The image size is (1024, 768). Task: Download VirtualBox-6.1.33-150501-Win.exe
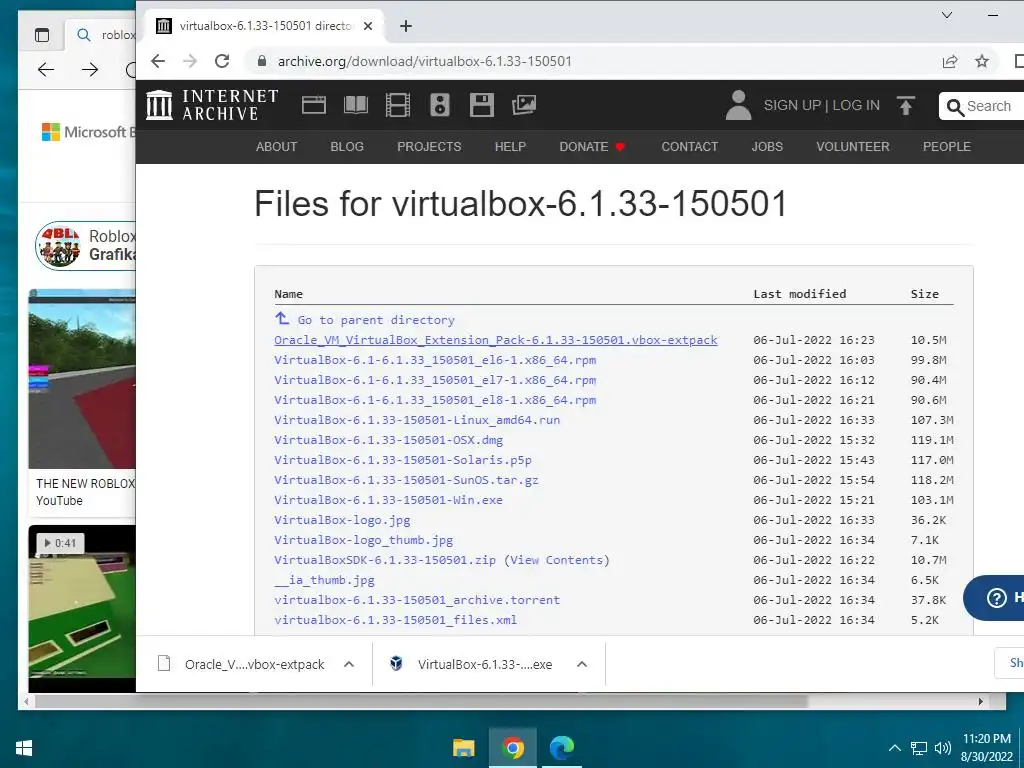388,500
